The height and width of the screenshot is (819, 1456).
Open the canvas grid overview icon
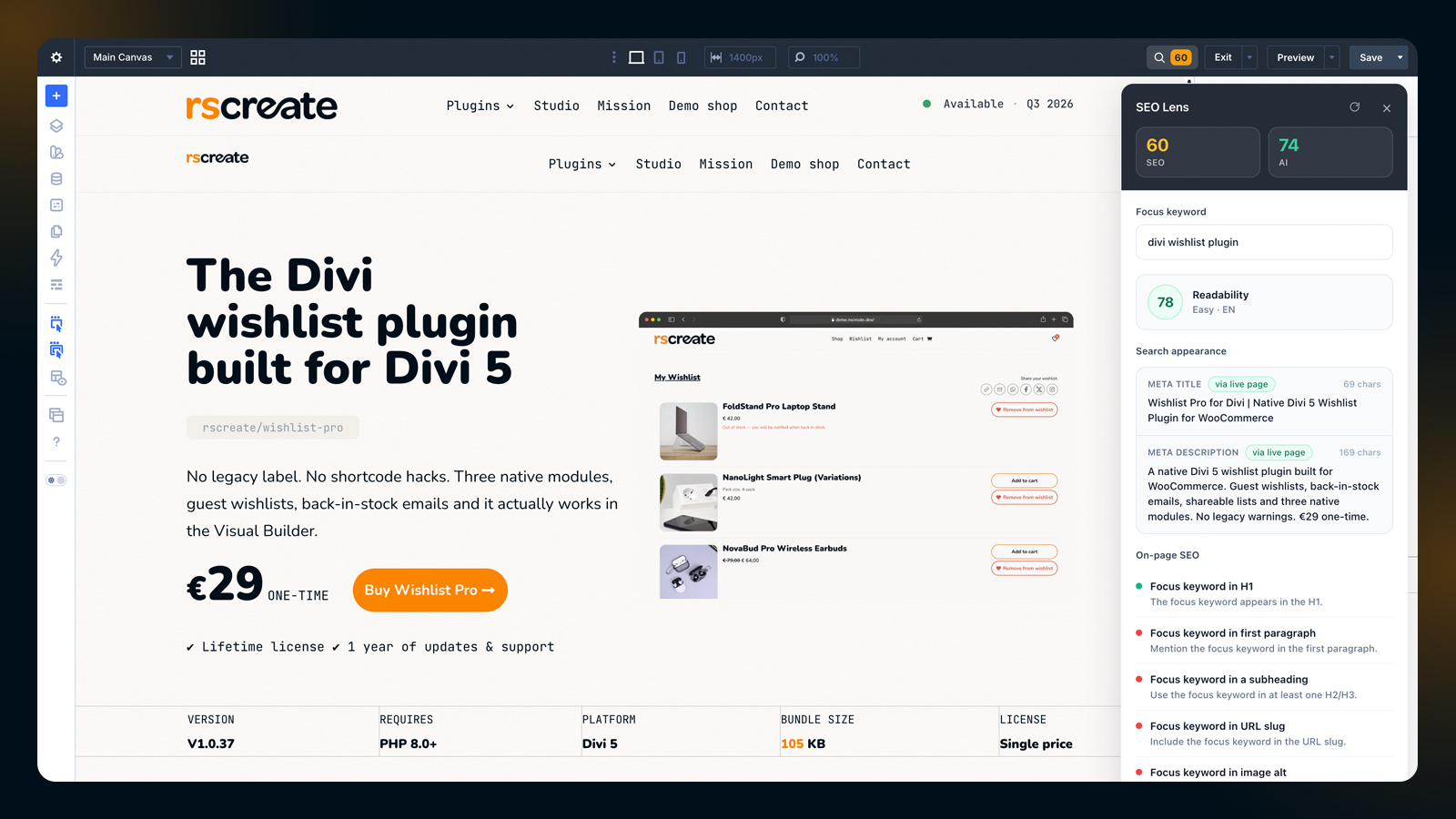(x=197, y=57)
